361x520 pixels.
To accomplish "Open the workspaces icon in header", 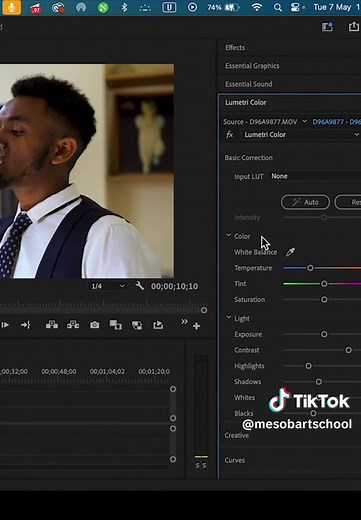I will [327, 27].
